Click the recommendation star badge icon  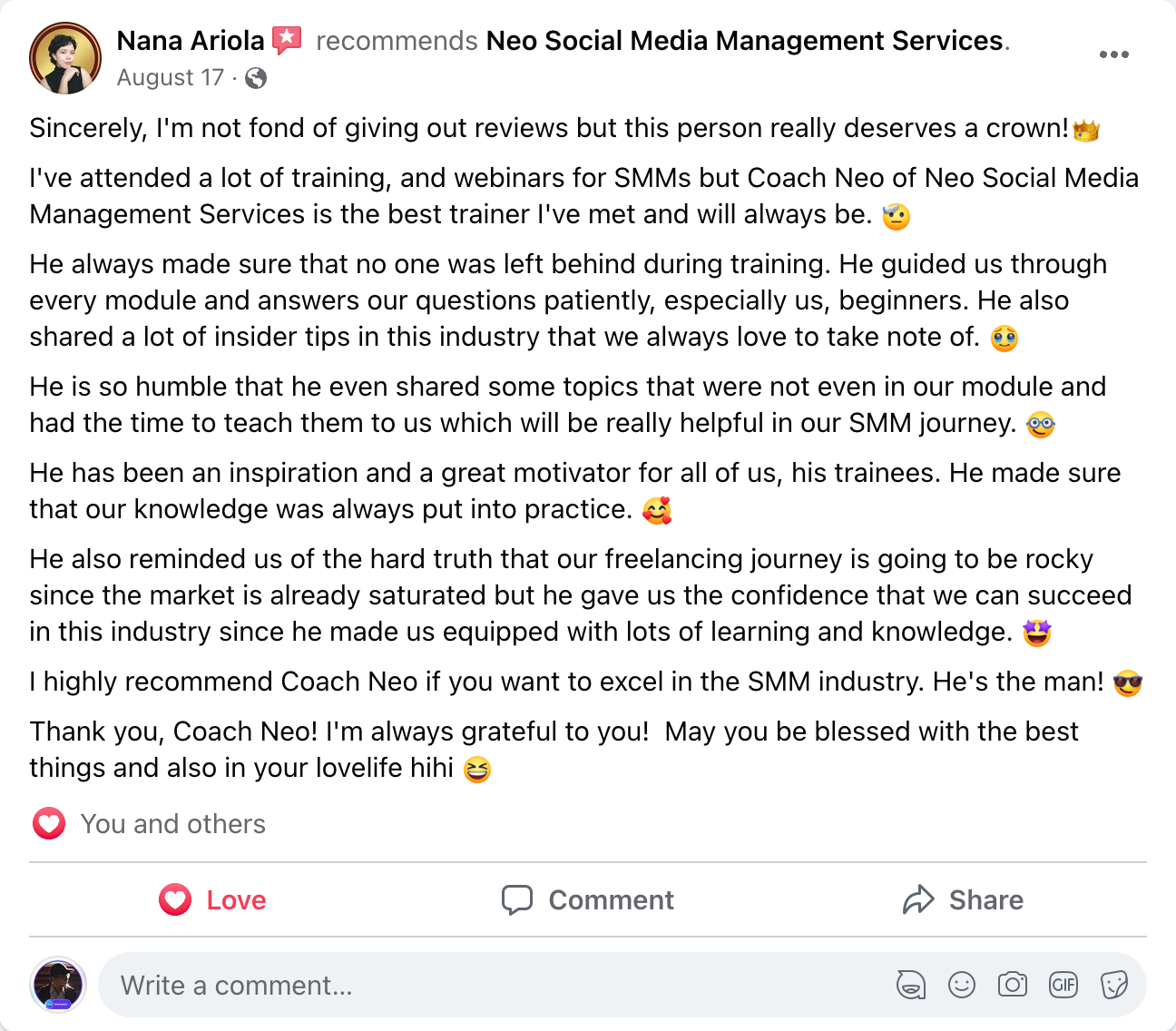click(287, 40)
